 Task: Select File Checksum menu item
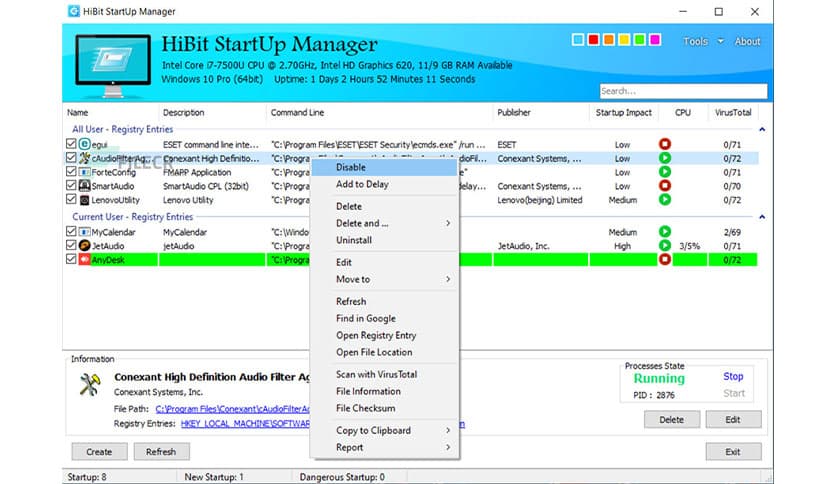(x=384, y=408)
